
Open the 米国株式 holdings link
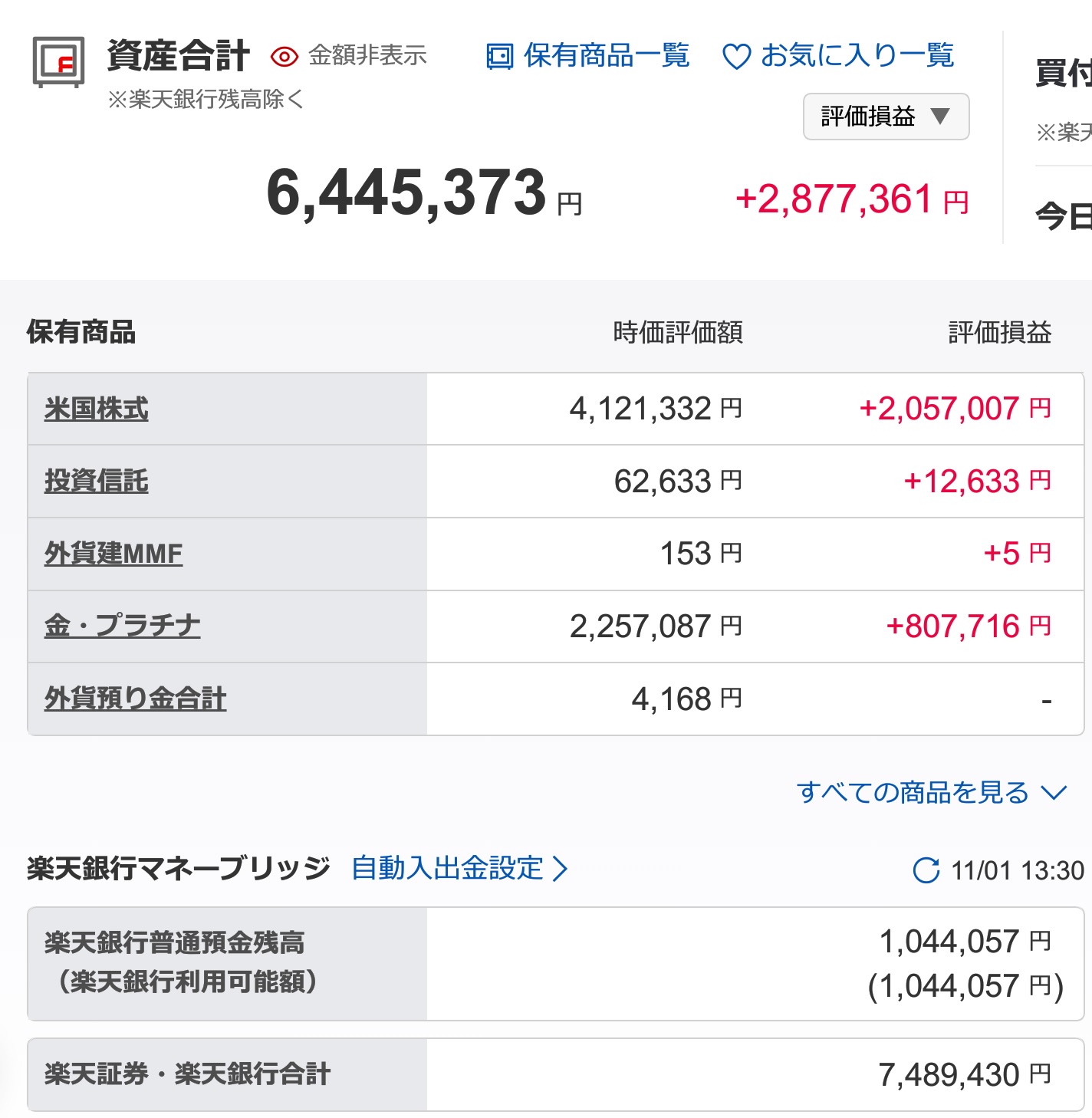pyautogui.click(x=96, y=409)
